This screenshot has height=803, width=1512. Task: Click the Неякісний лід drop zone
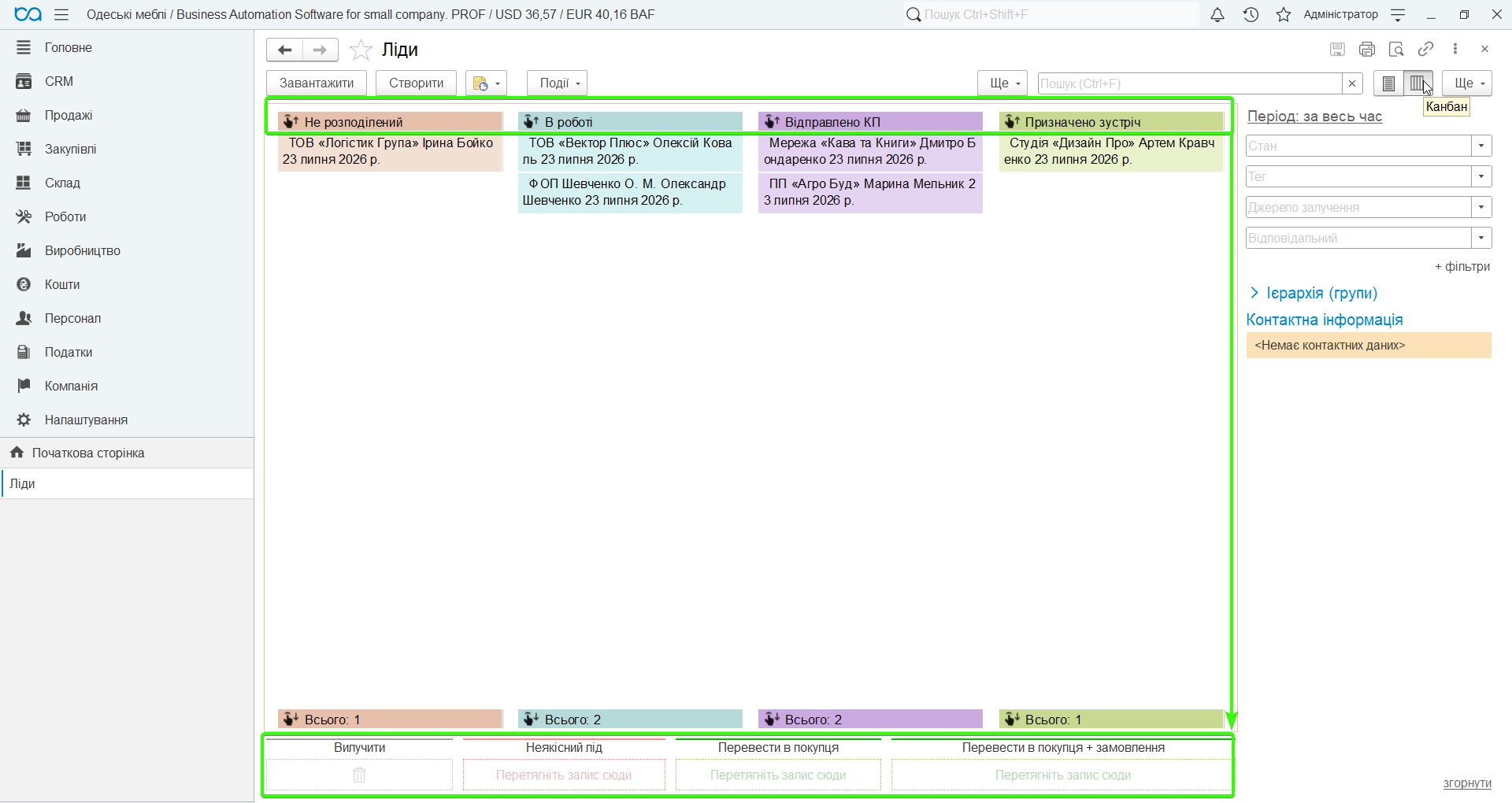pos(564,775)
